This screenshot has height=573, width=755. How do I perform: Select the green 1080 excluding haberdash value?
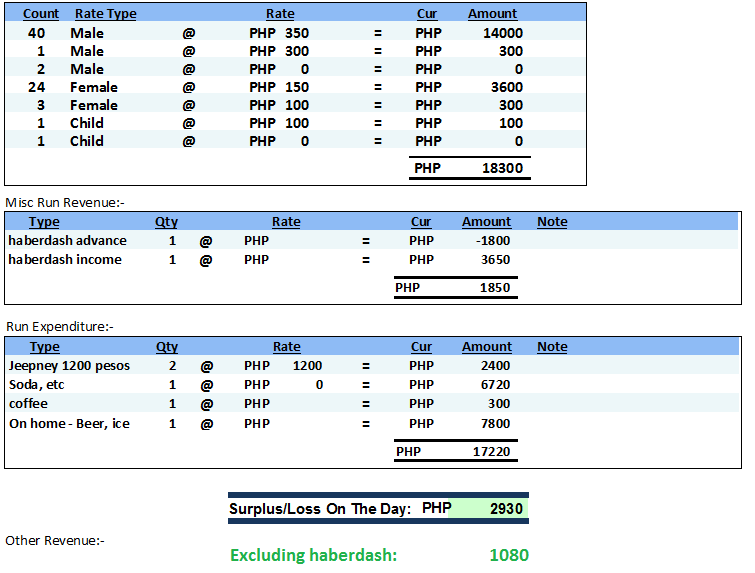point(508,555)
